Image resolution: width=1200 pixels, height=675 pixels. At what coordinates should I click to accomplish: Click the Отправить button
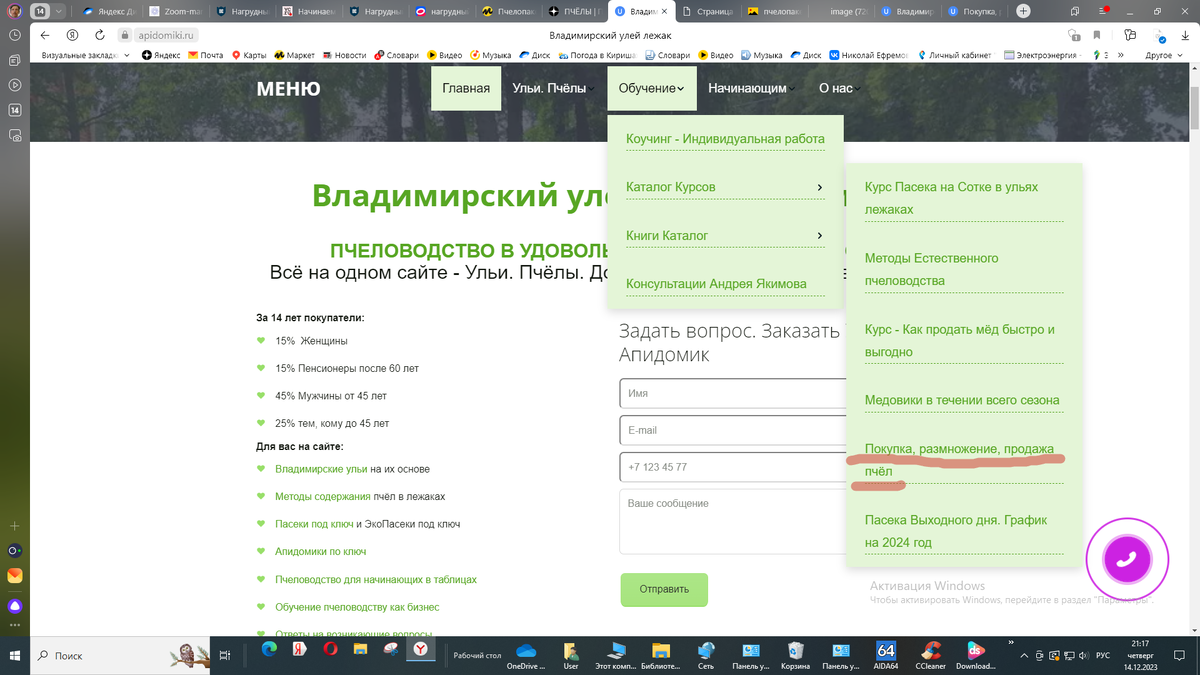(663, 590)
